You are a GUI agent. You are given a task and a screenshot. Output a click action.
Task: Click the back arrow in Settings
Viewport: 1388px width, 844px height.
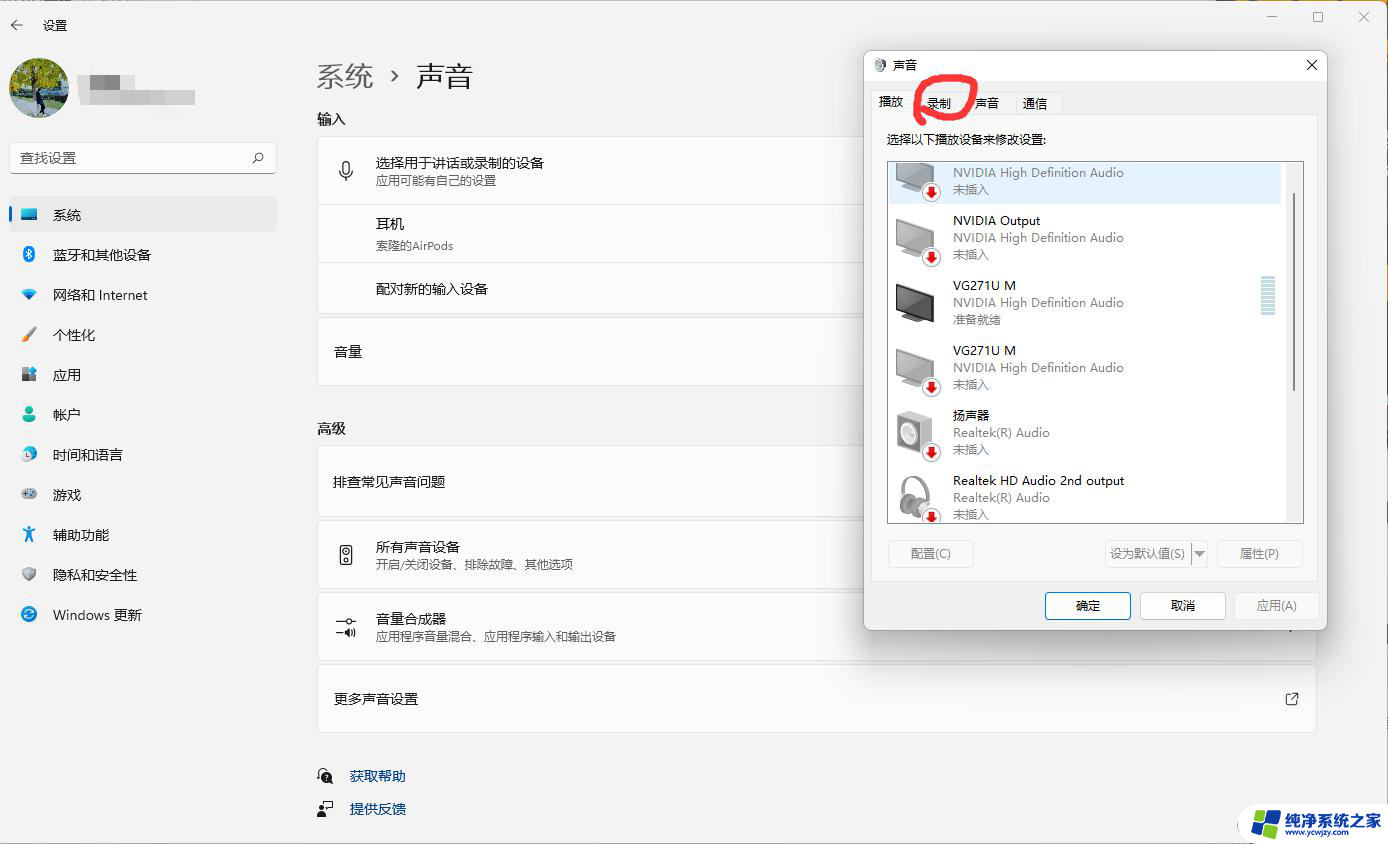(17, 25)
